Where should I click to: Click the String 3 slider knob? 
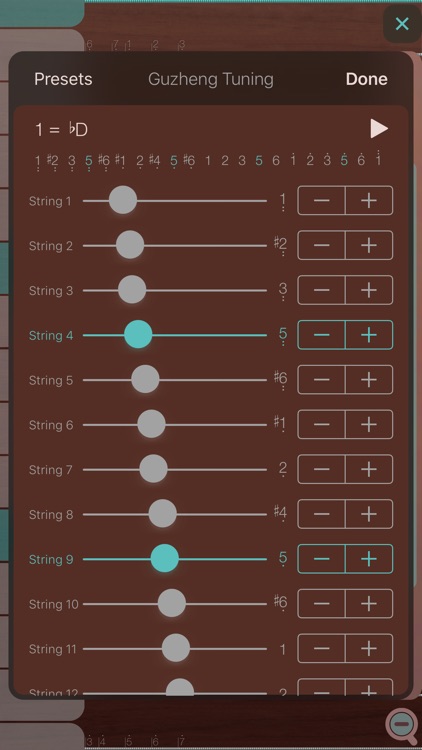(132, 290)
